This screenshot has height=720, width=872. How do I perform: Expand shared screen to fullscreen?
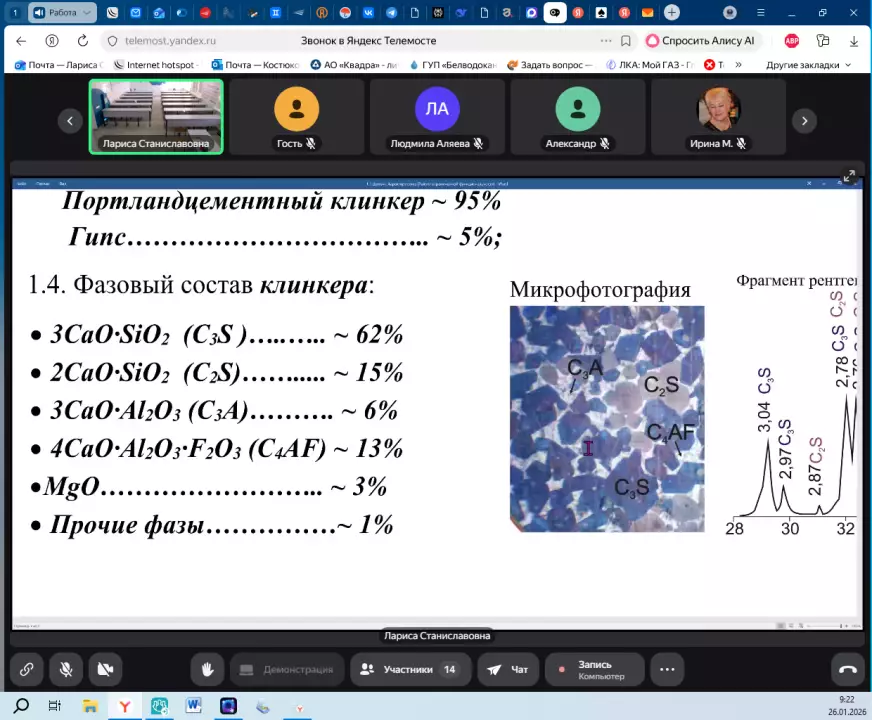849,176
